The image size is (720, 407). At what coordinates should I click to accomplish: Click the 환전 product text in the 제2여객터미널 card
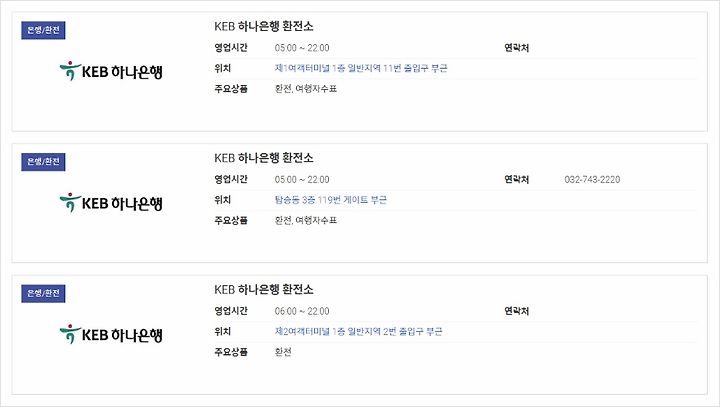point(283,352)
